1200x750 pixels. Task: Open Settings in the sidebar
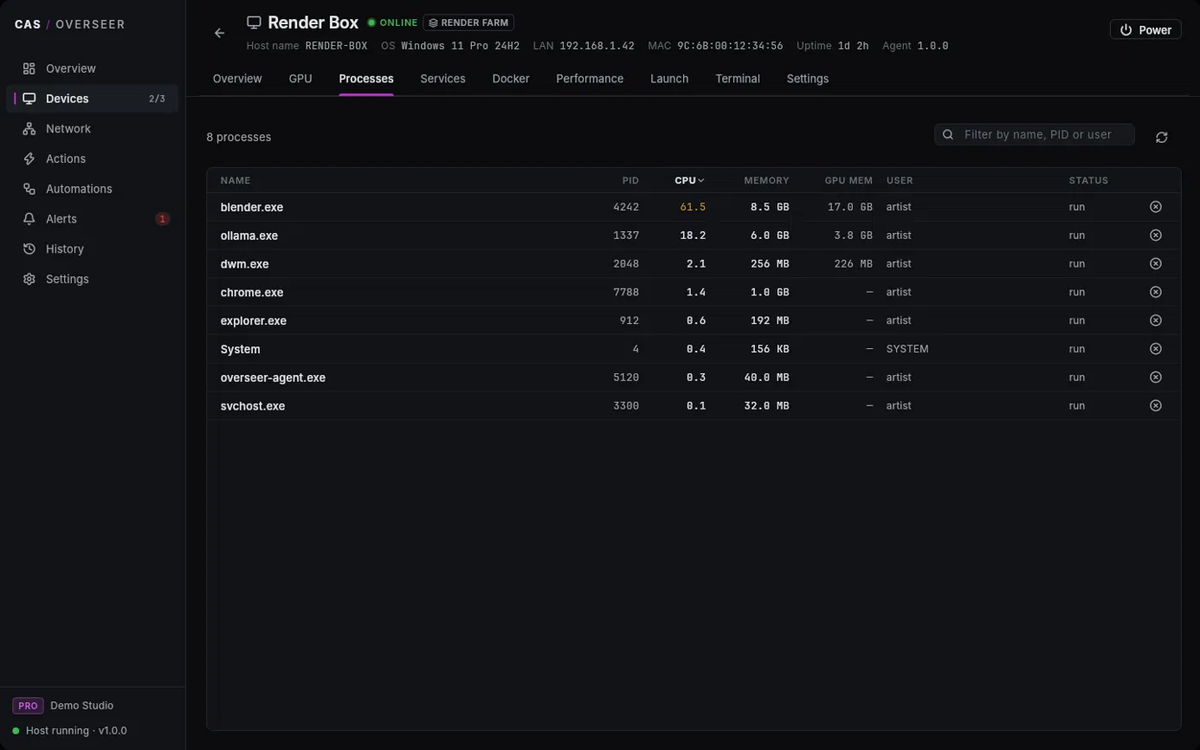92,279
